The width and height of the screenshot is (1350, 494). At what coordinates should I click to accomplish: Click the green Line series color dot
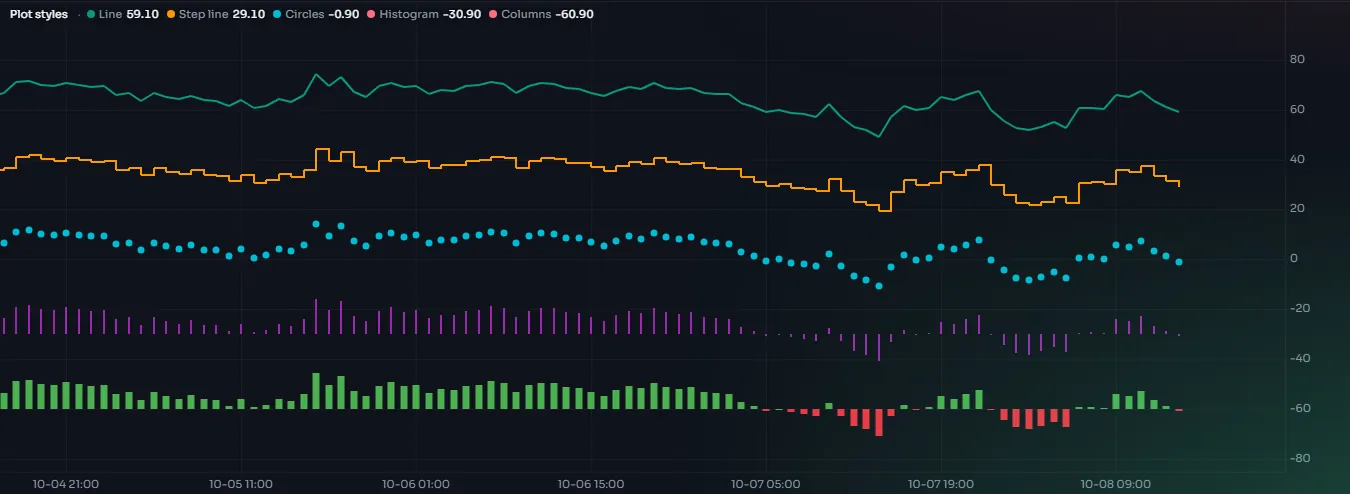(91, 15)
